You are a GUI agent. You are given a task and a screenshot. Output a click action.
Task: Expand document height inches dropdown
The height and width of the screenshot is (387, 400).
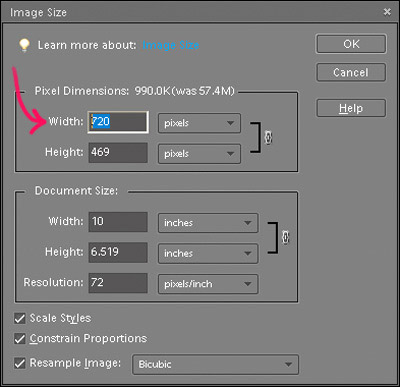coord(208,253)
